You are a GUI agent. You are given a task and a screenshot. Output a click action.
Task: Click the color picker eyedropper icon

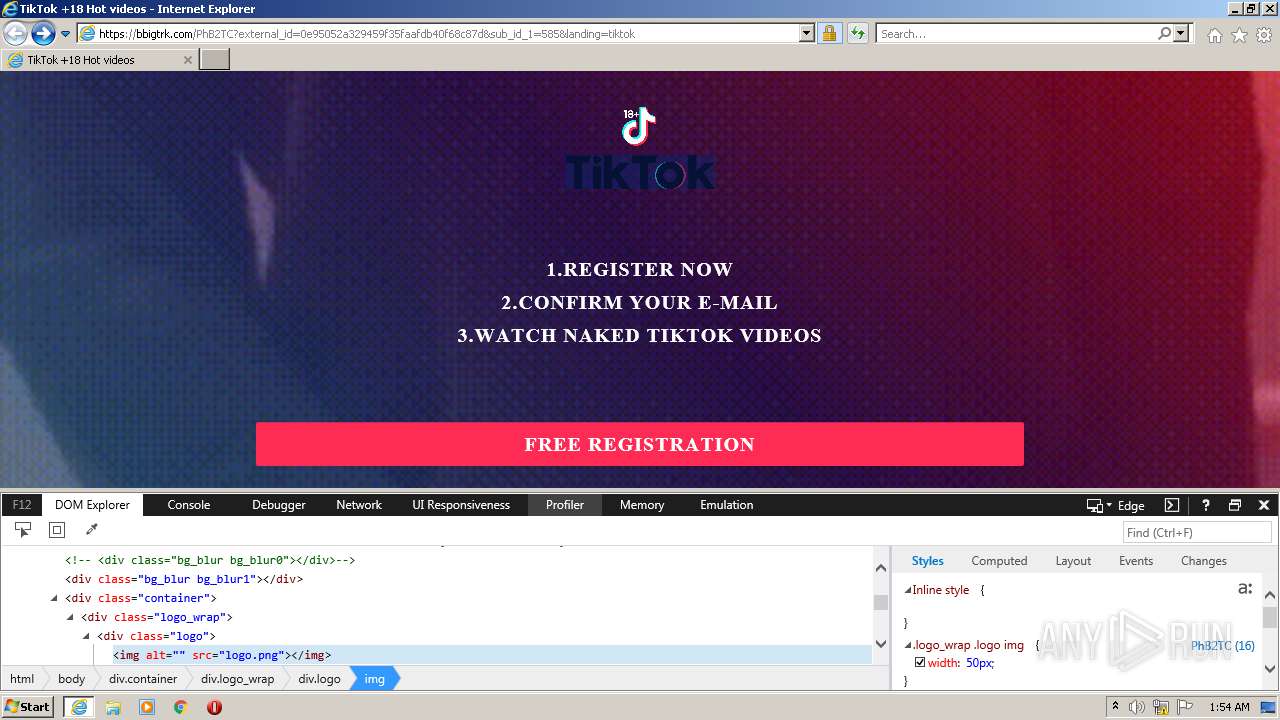(91, 530)
